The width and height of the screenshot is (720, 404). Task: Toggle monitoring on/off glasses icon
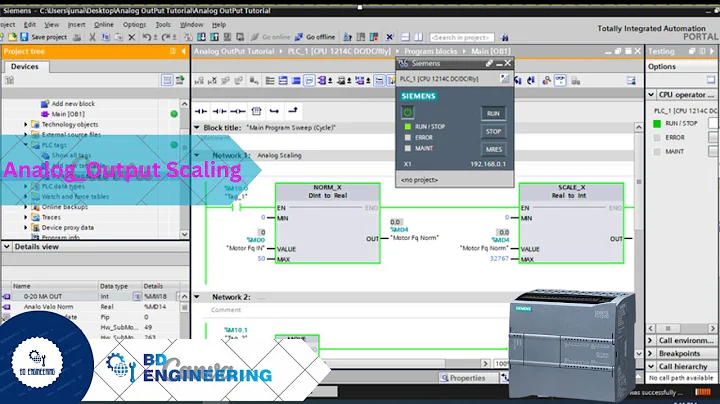click(x=560, y=80)
